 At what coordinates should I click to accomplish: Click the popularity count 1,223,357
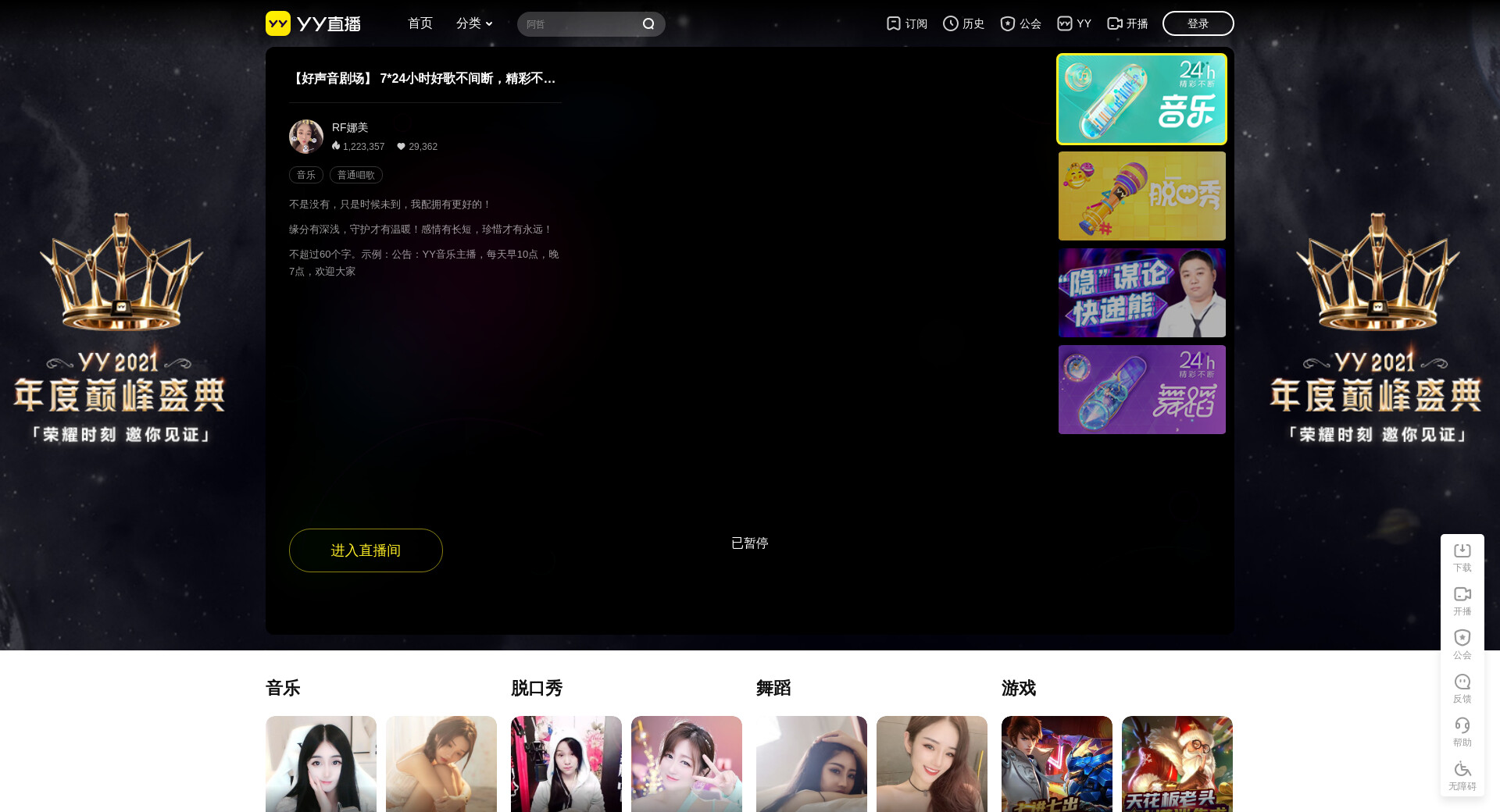[x=359, y=146]
